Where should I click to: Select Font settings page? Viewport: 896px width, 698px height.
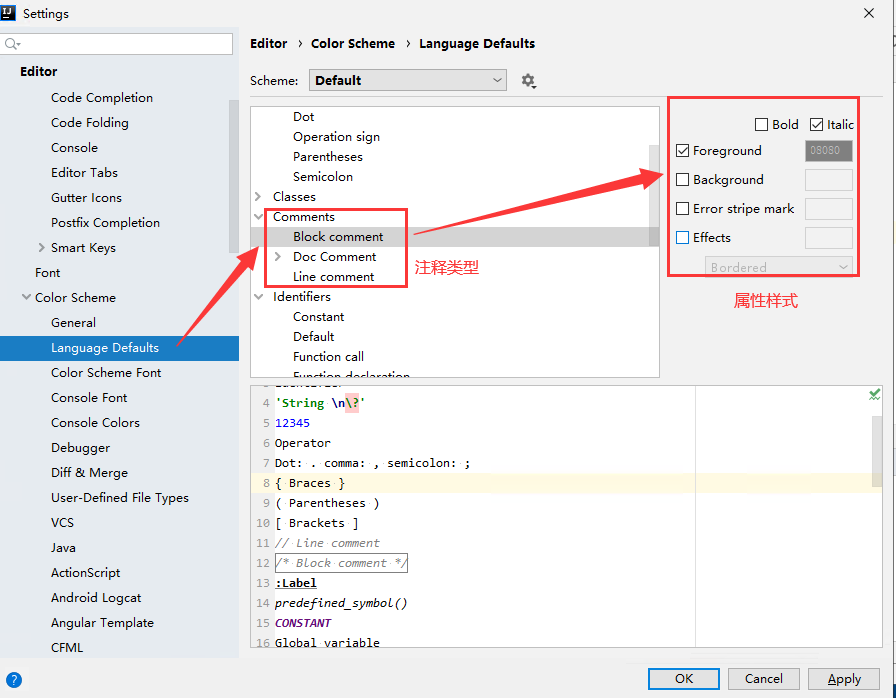pos(47,272)
